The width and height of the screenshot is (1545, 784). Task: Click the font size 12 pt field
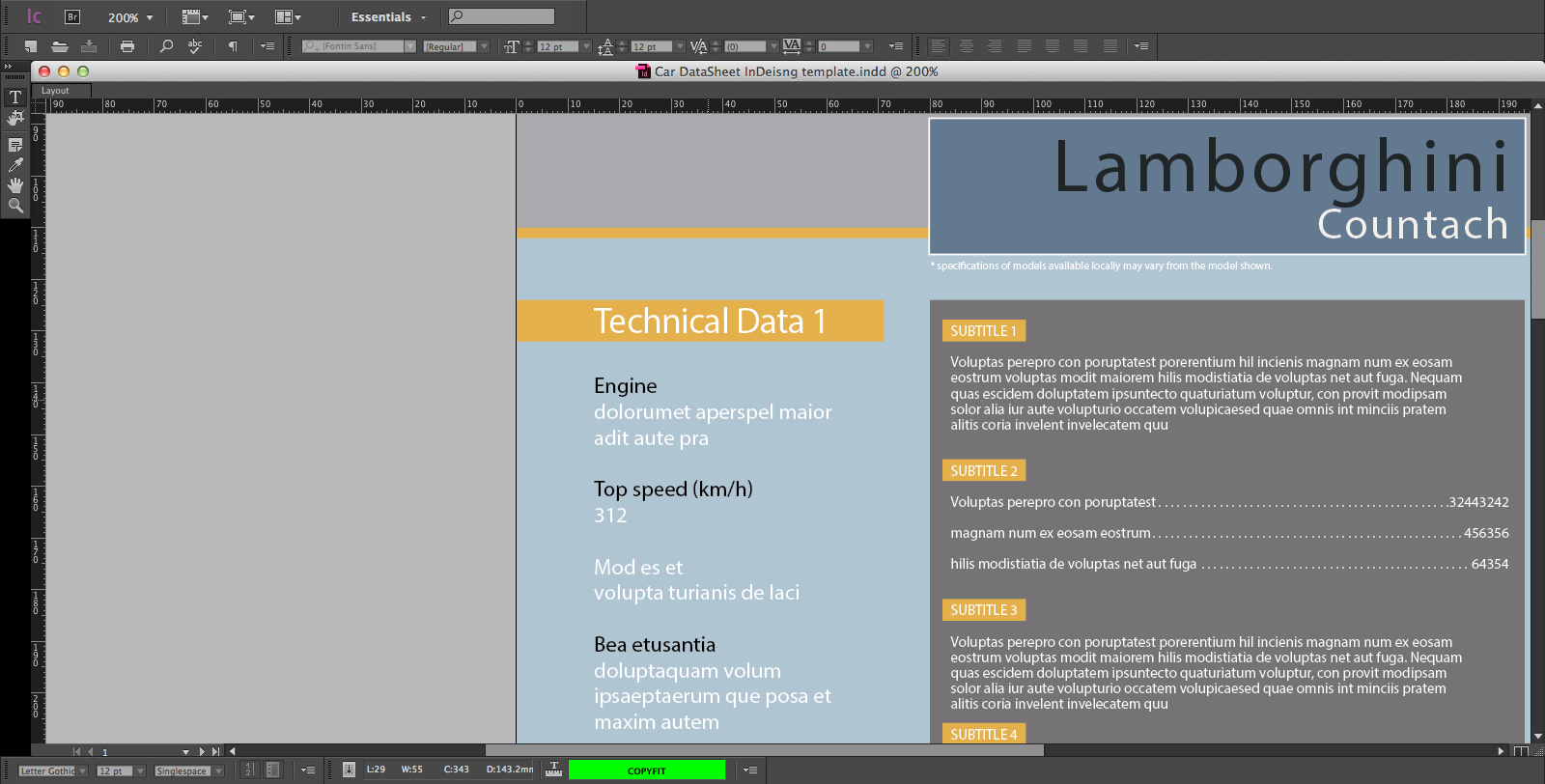tap(557, 46)
